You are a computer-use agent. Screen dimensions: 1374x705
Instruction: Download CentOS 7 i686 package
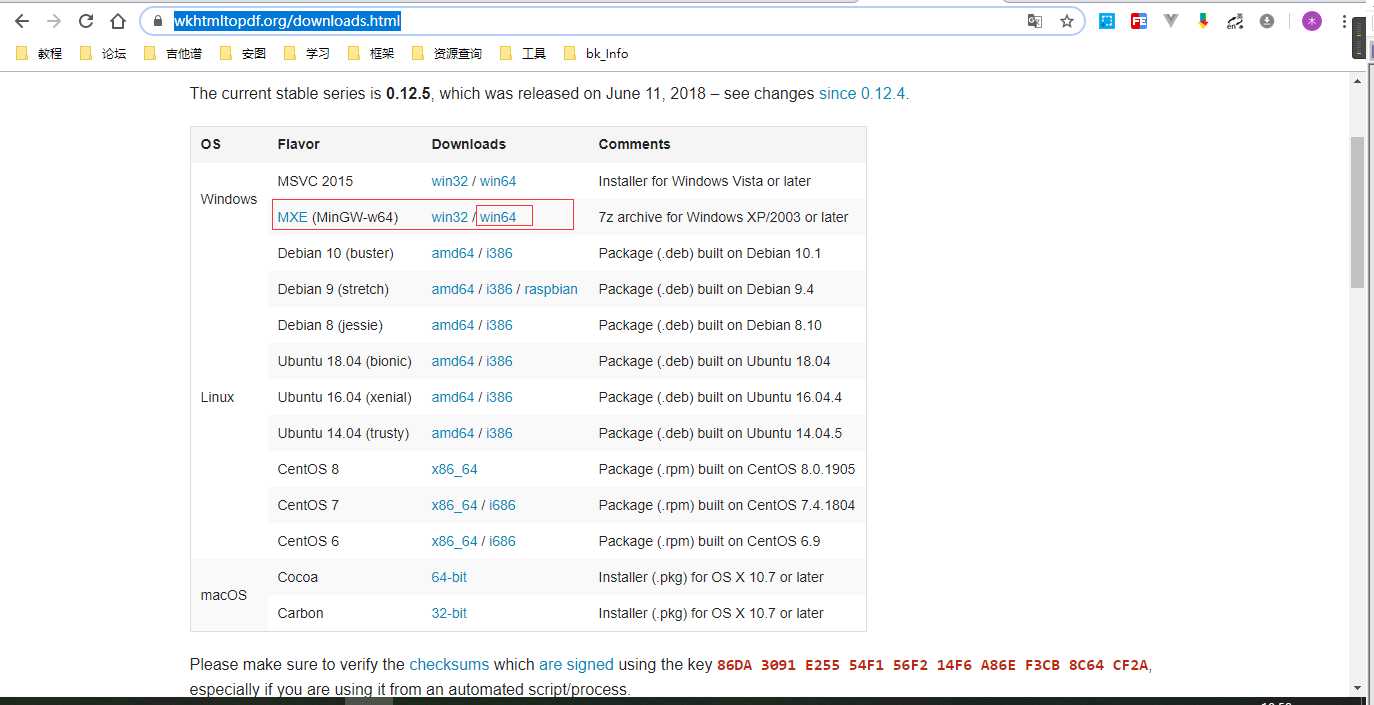(502, 505)
